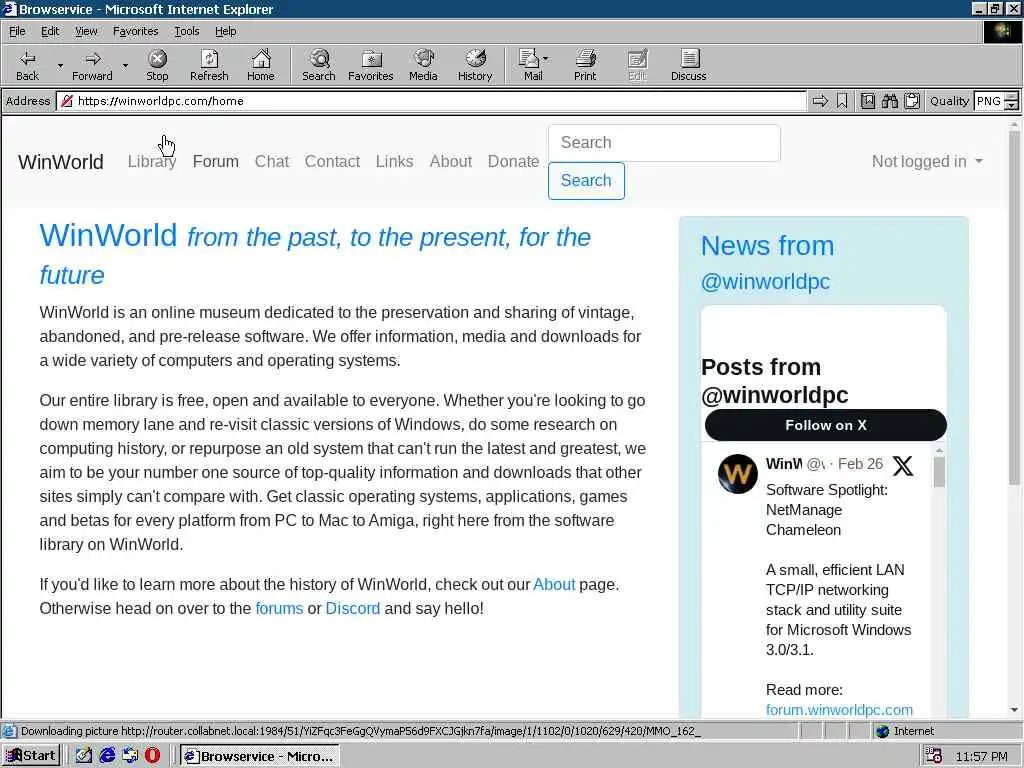This screenshot has width=1024, height=768.
Task: Open the Forward history dropdown arrow
Action: click(x=125, y=65)
